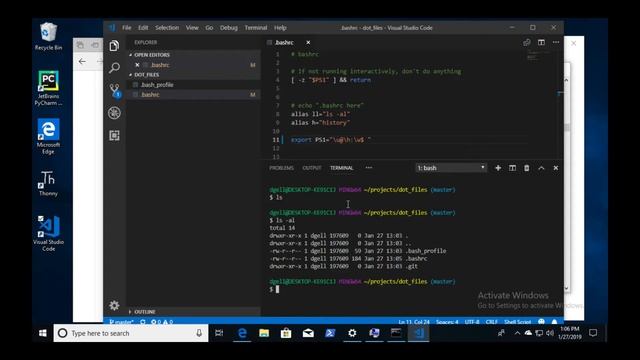Split the terminal panel
640x360 pixels.
click(x=512, y=168)
